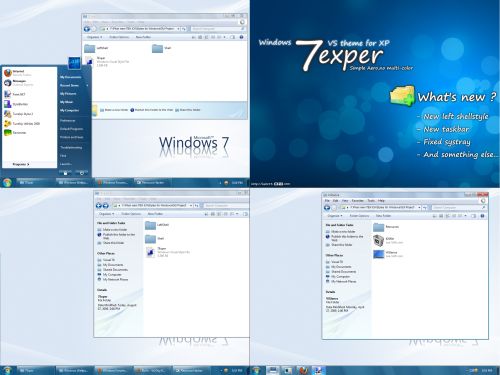500x375 pixels.
Task: Launch StyleBuilder from the Start menu
Action: click(x=16, y=104)
